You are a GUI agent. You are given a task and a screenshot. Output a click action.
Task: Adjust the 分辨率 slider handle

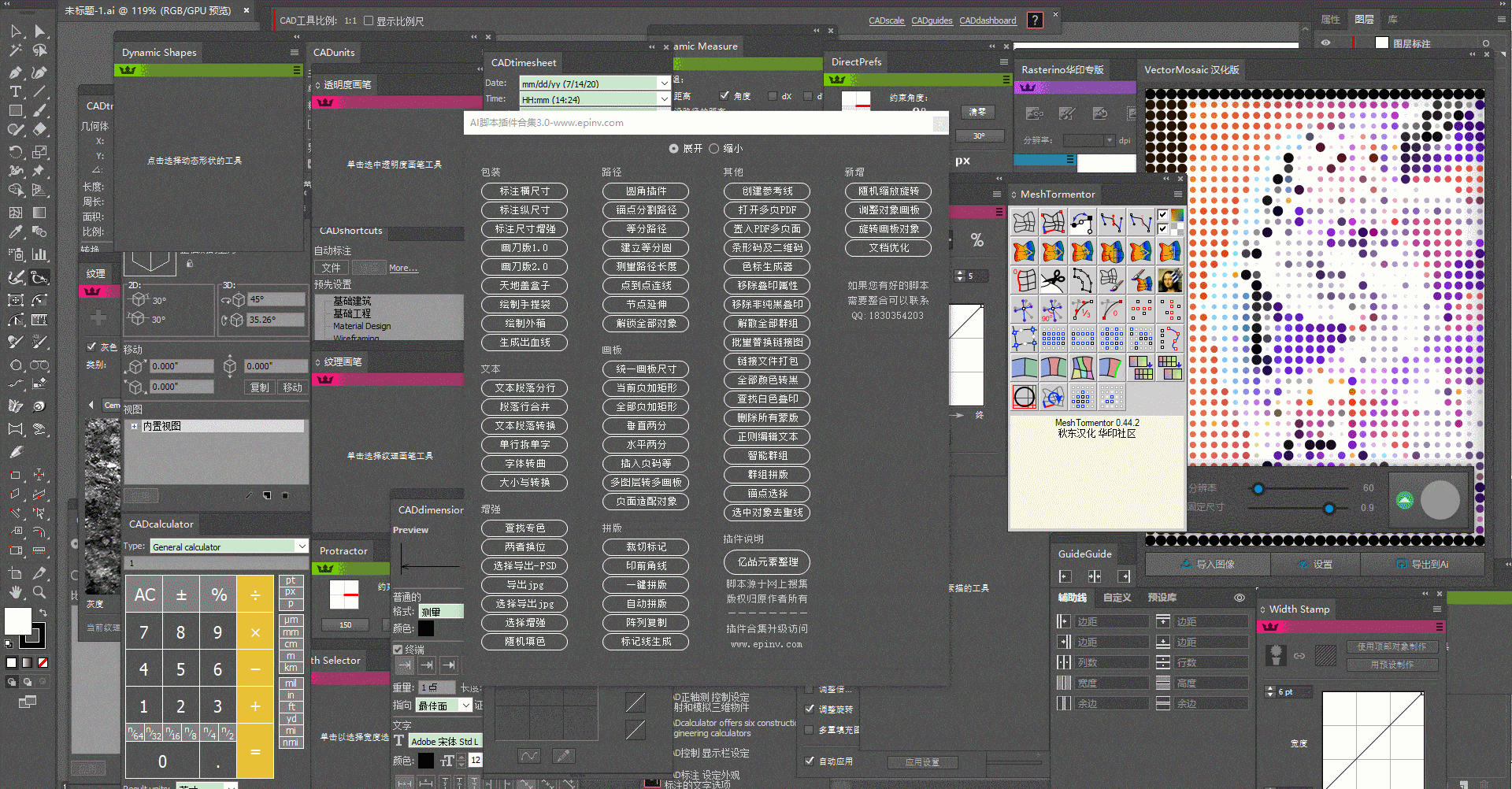pyautogui.click(x=1258, y=489)
